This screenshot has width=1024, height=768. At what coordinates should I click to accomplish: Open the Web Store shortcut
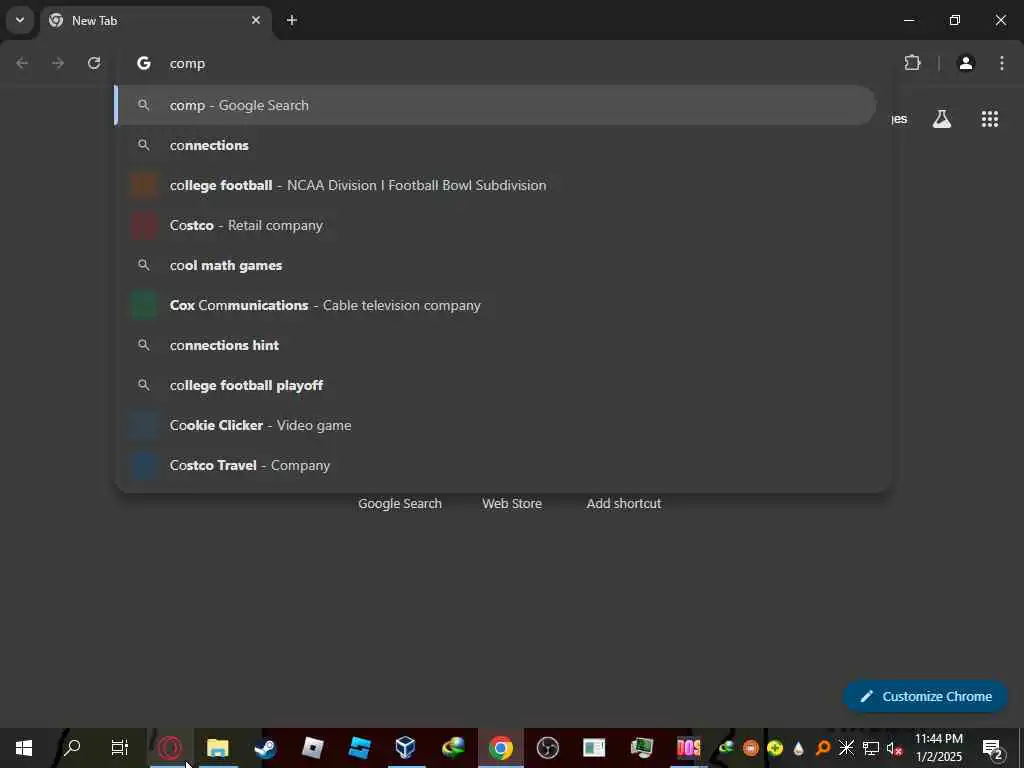point(512,504)
